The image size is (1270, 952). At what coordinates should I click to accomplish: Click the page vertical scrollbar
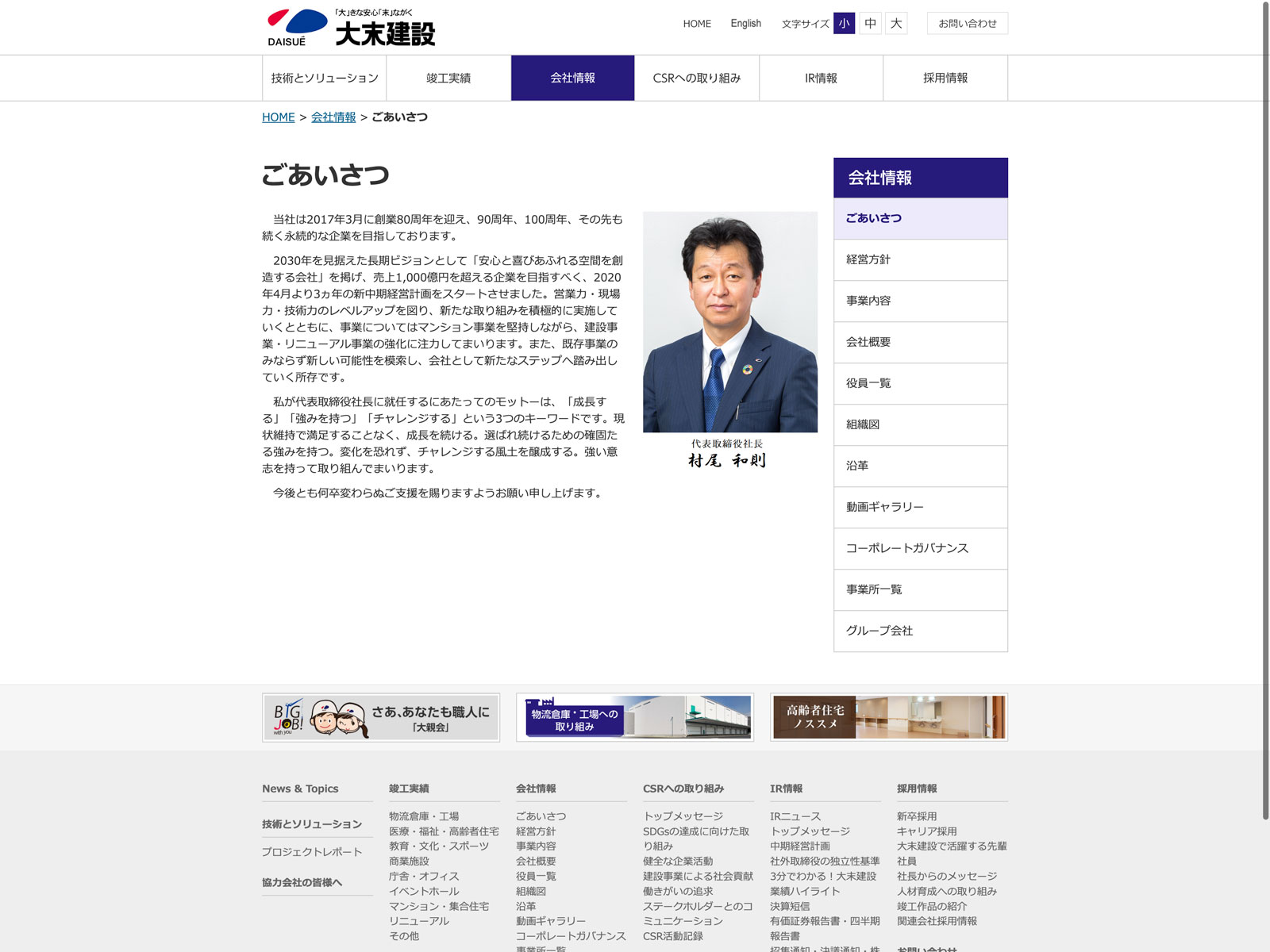pyautogui.click(x=1265, y=397)
